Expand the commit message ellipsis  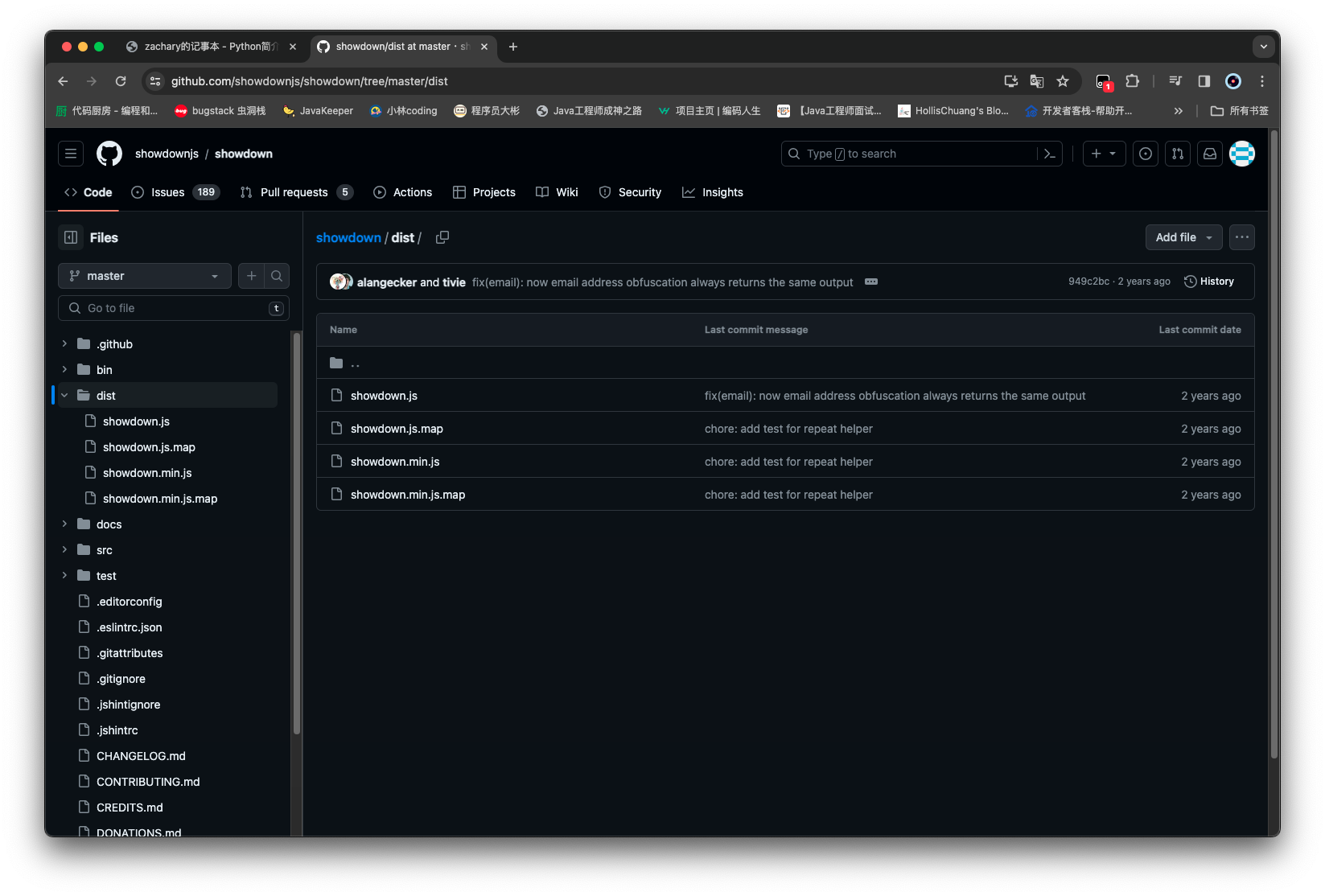tap(871, 282)
